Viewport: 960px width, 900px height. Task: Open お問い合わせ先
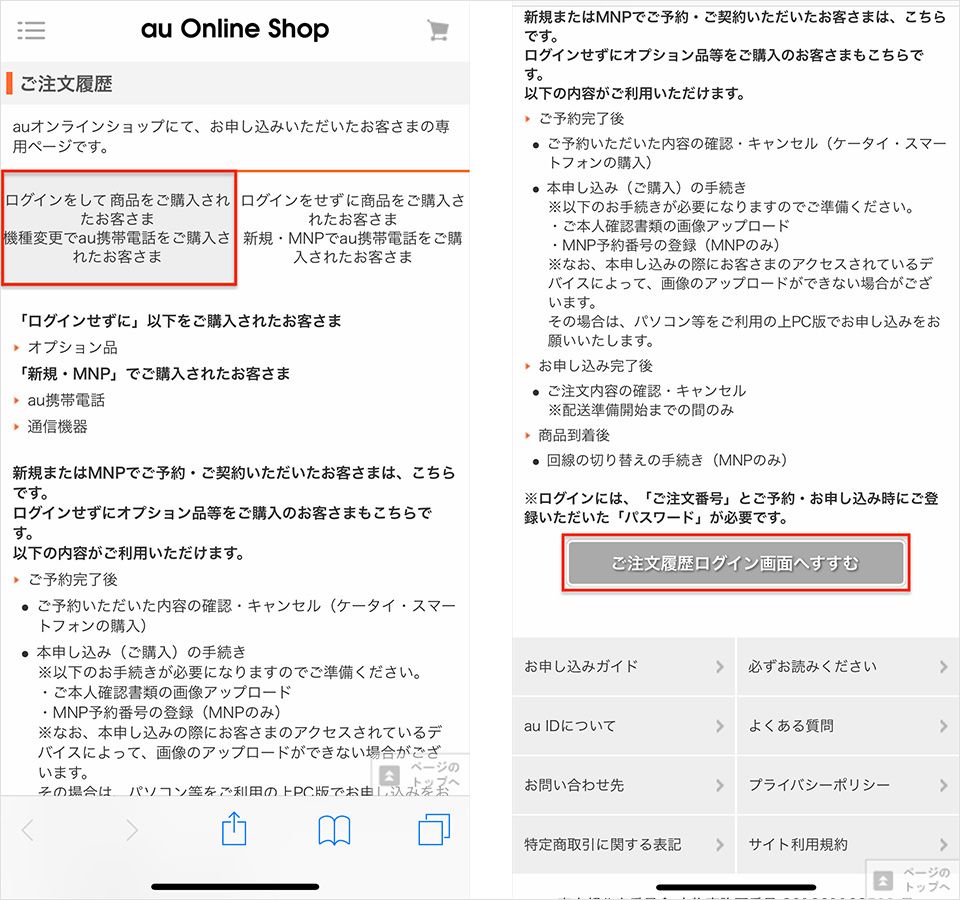pyautogui.click(x=623, y=785)
